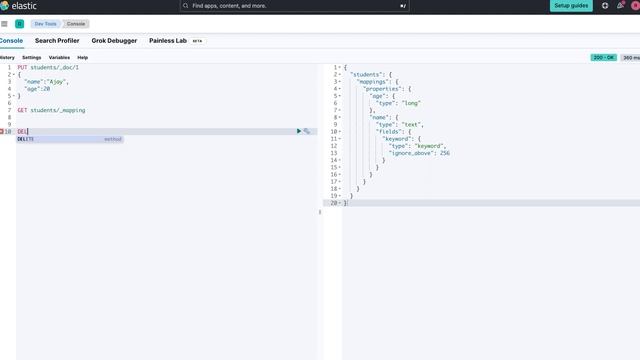This screenshot has width=640, height=360.
Task: Click the "age":20 line in the editor
Action: (37, 89)
